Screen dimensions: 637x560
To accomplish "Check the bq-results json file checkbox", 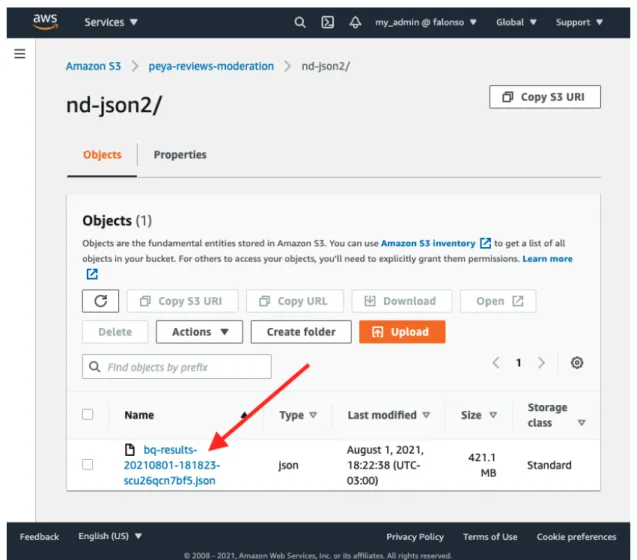I will [x=87, y=464].
